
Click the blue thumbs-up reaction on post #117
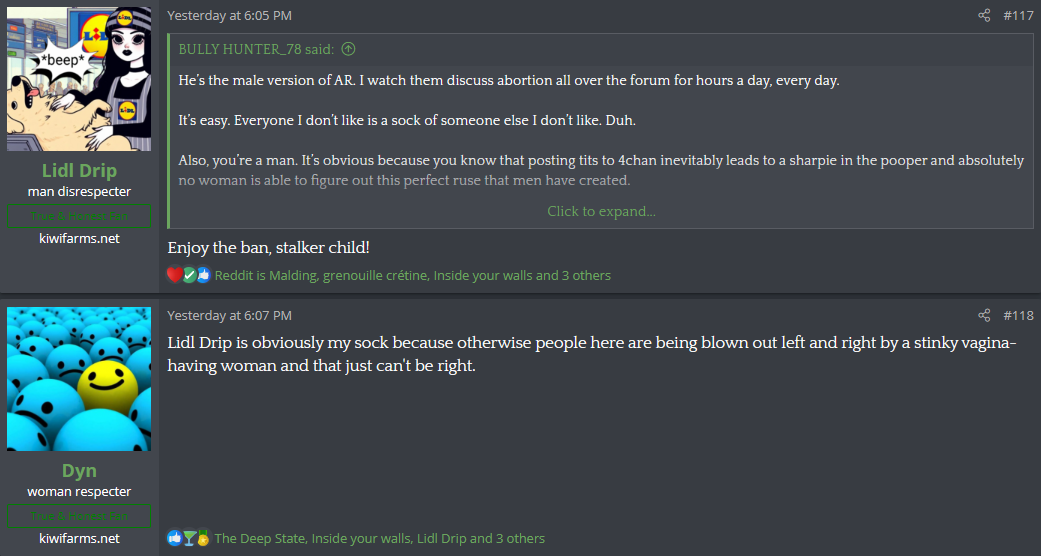point(204,275)
